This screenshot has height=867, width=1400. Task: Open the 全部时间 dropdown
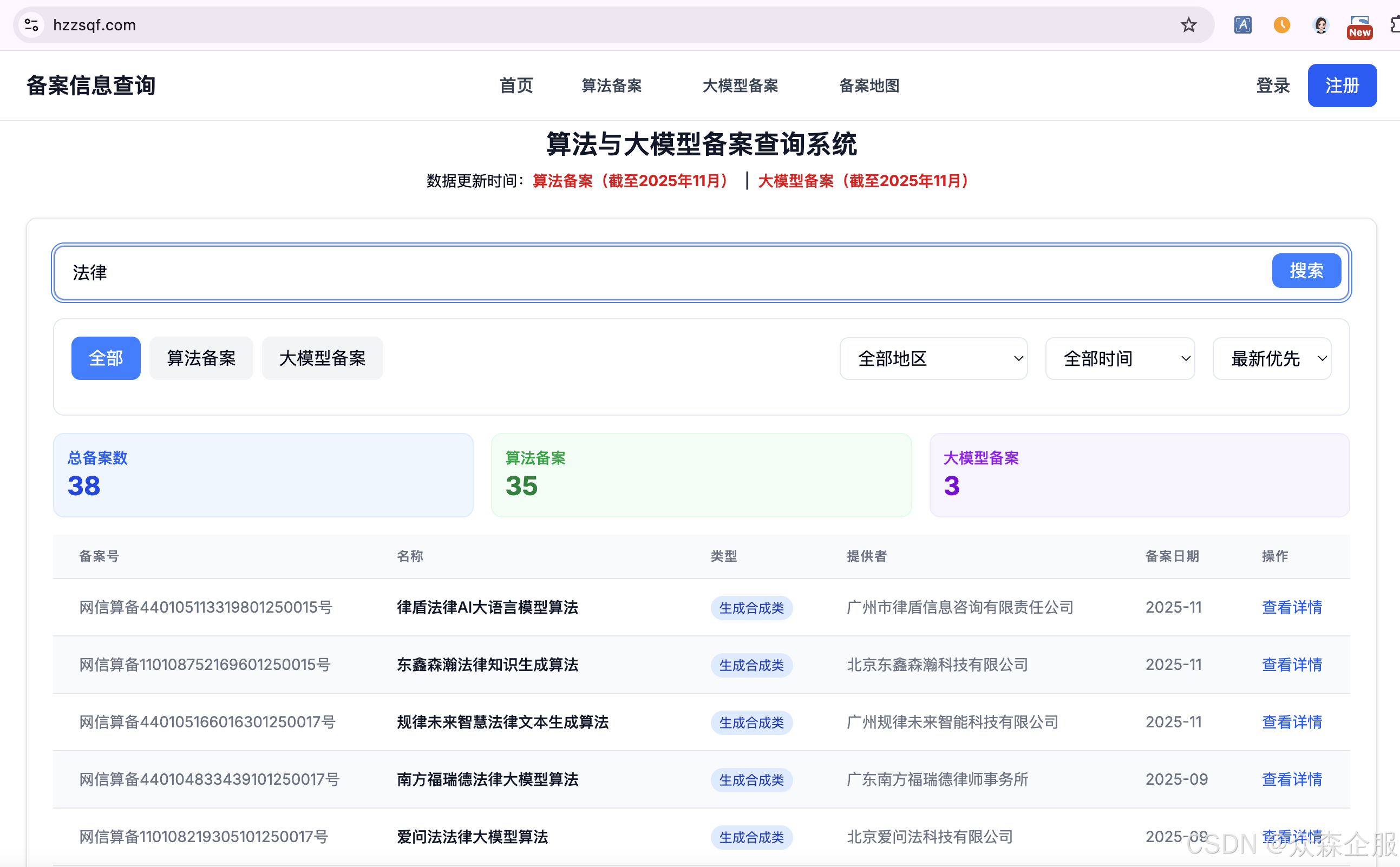pos(1120,359)
